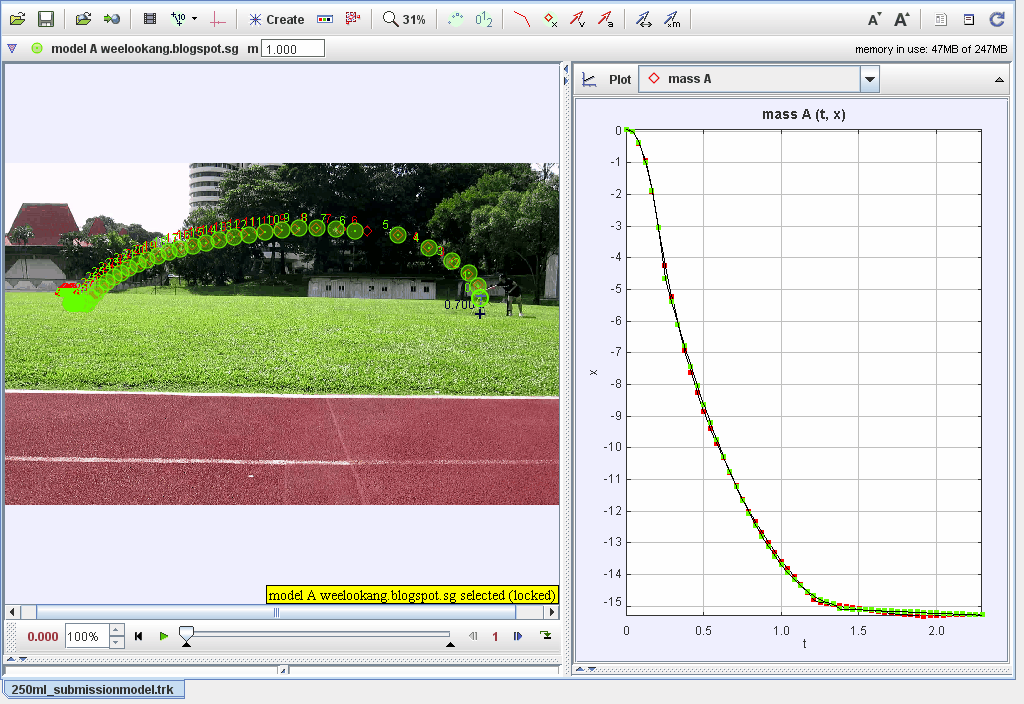Open the notes page icon

point(940,20)
